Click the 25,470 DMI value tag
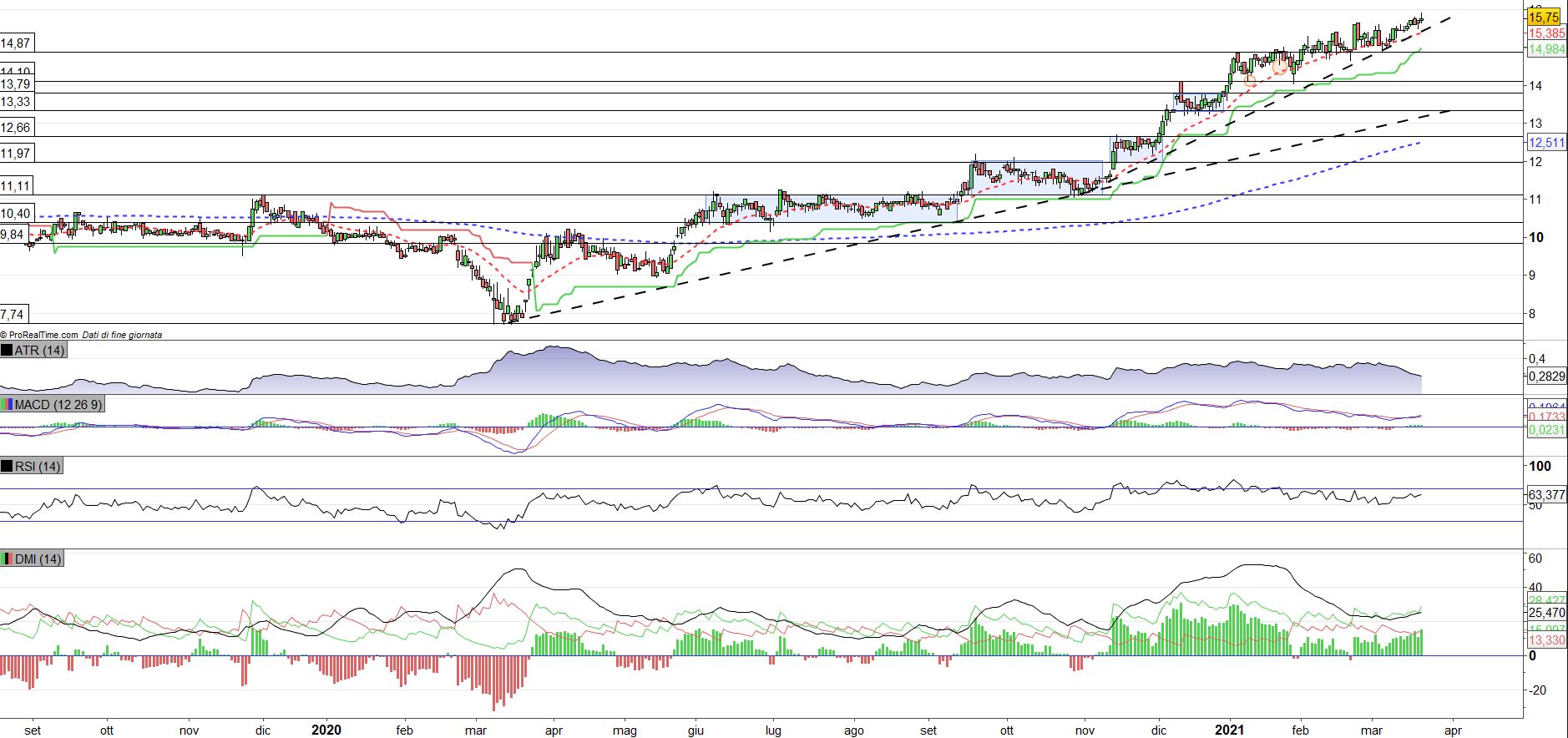 coord(1545,613)
